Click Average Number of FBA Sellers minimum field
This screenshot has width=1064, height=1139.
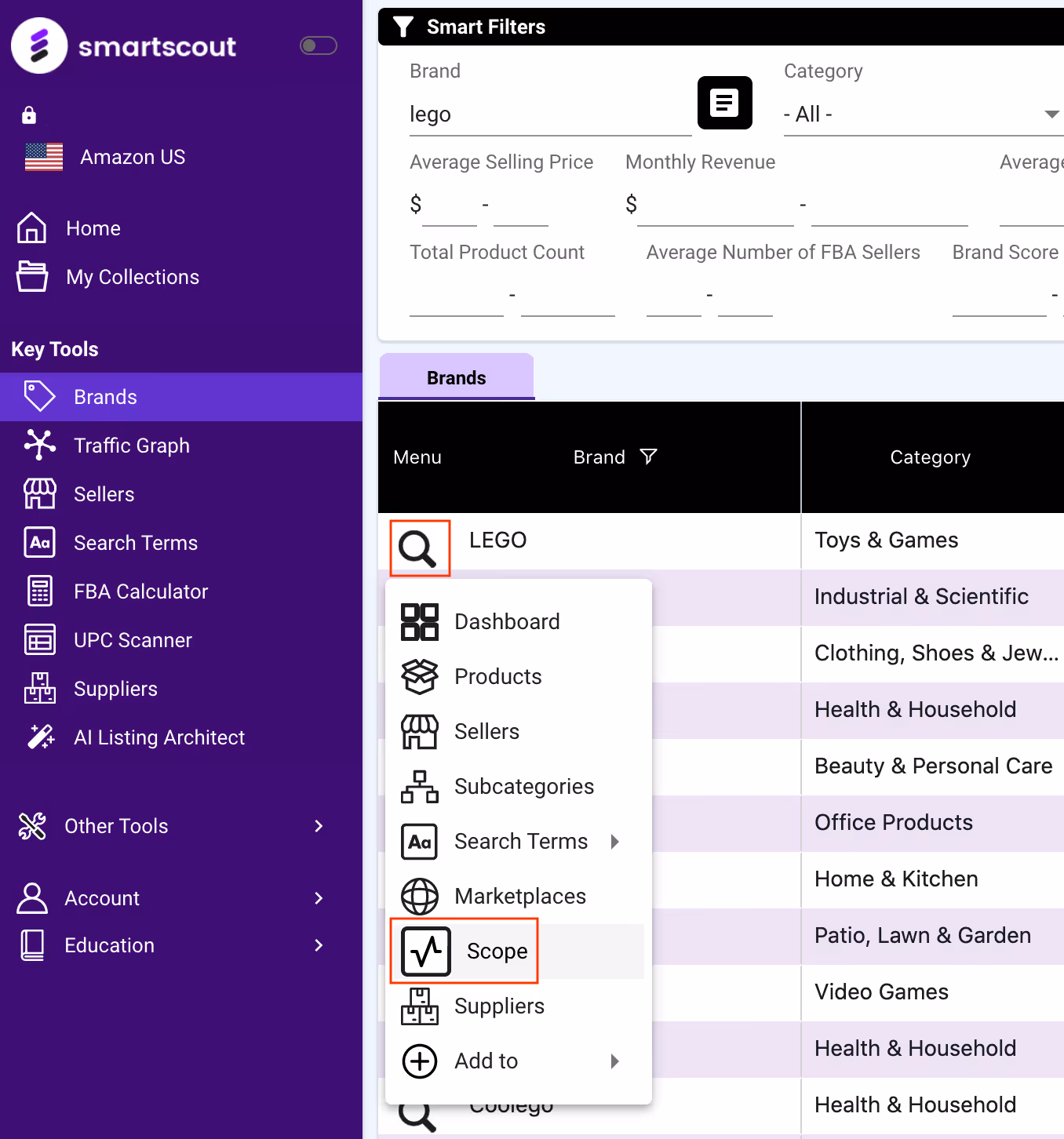(x=674, y=297)
